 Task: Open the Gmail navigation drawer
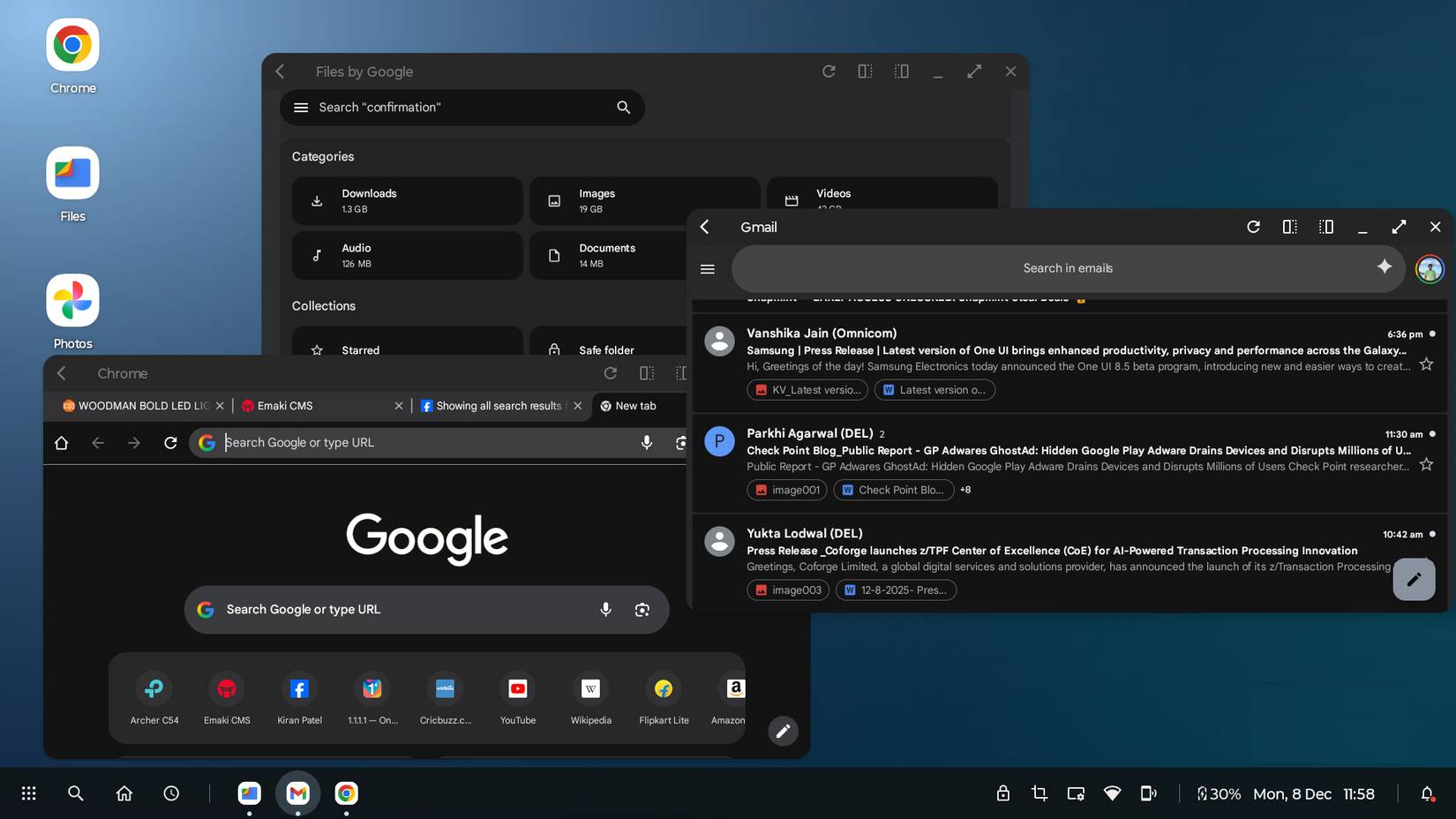pyautogui.click(x=707, y=268)
